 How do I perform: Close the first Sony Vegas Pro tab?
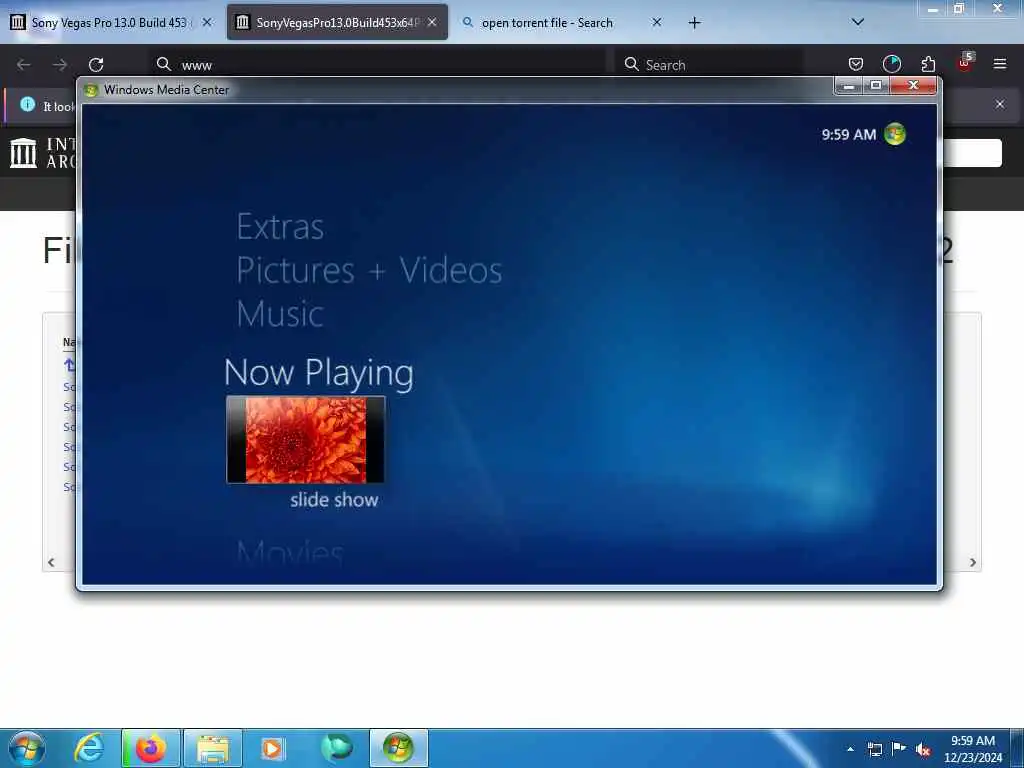(207, 22)
